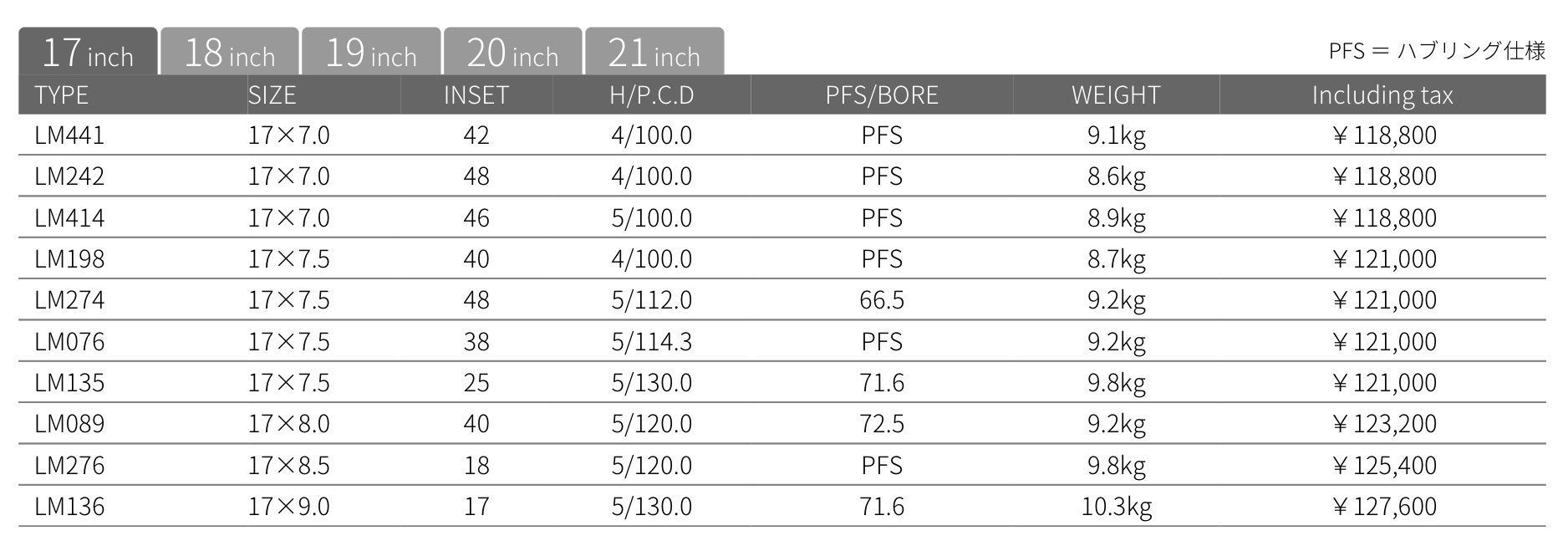Click the LM274 type cell
This screenshot has width=1568, height=541.
point(69,299)
